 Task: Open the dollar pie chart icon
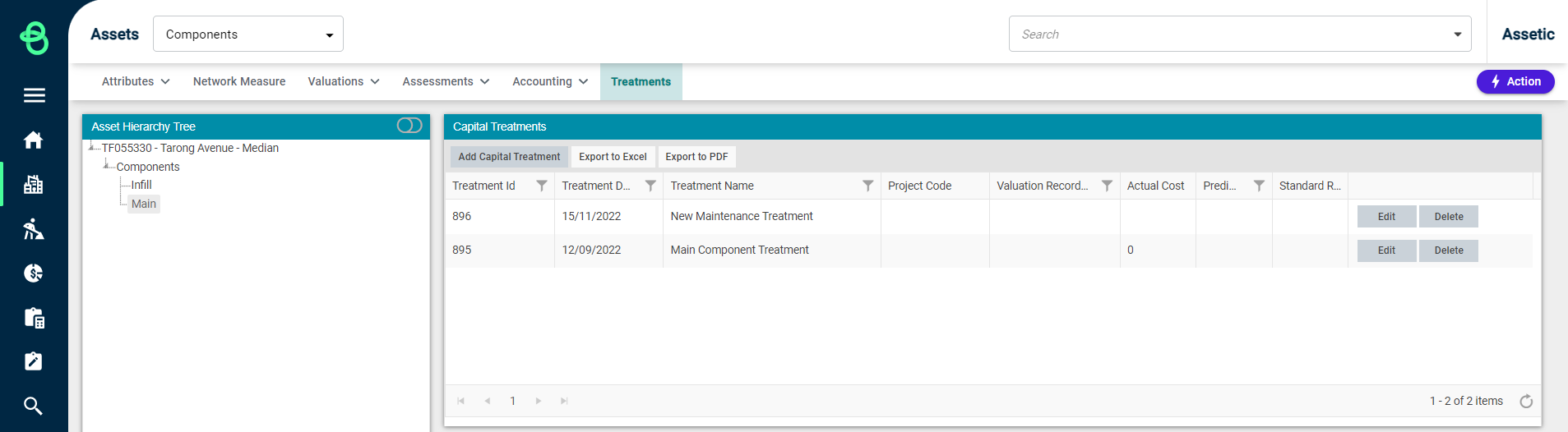pos(34,273)
